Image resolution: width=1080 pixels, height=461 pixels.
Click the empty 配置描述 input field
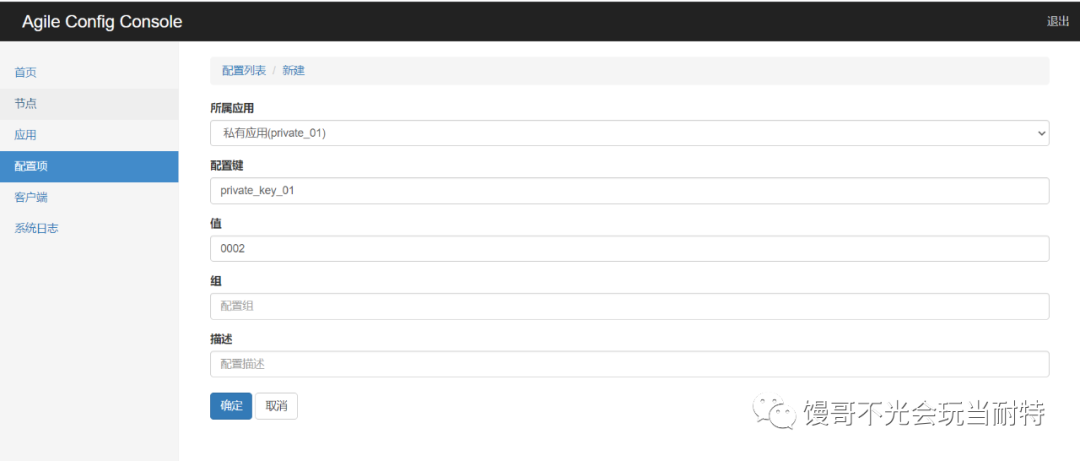[630, 365]
